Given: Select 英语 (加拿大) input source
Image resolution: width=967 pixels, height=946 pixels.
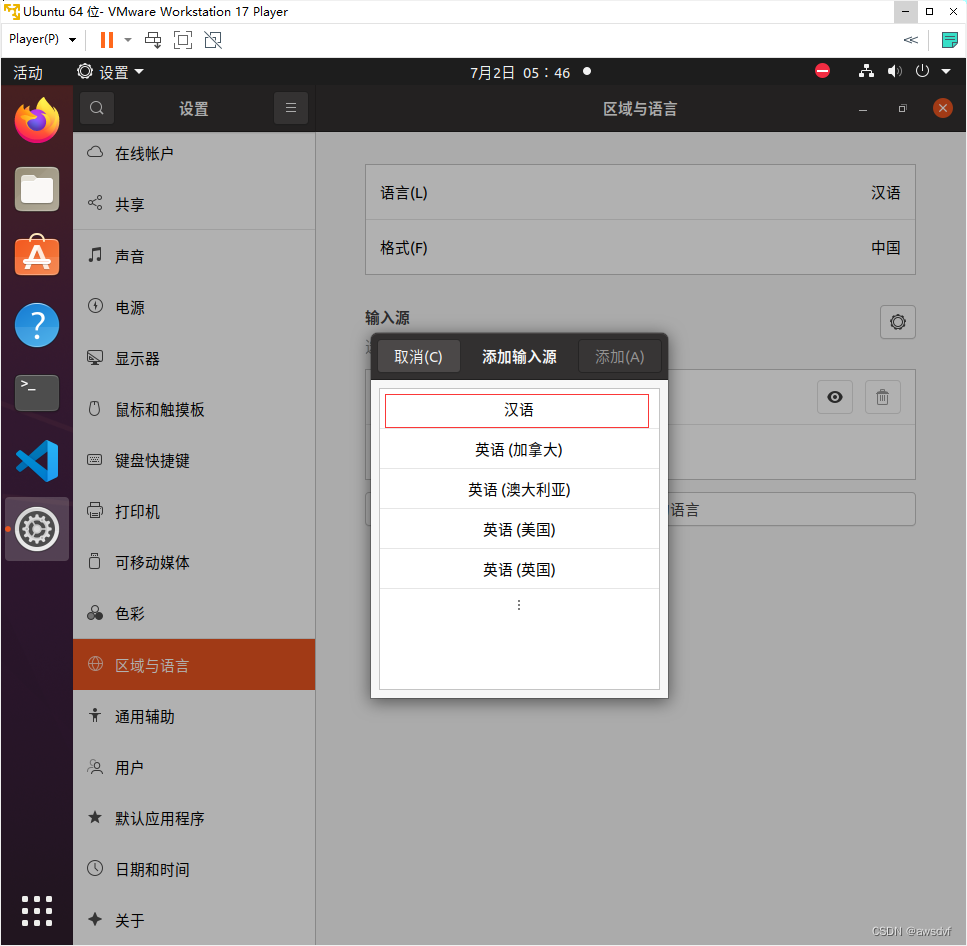Looking at the screenshot, I should [519, 450].
